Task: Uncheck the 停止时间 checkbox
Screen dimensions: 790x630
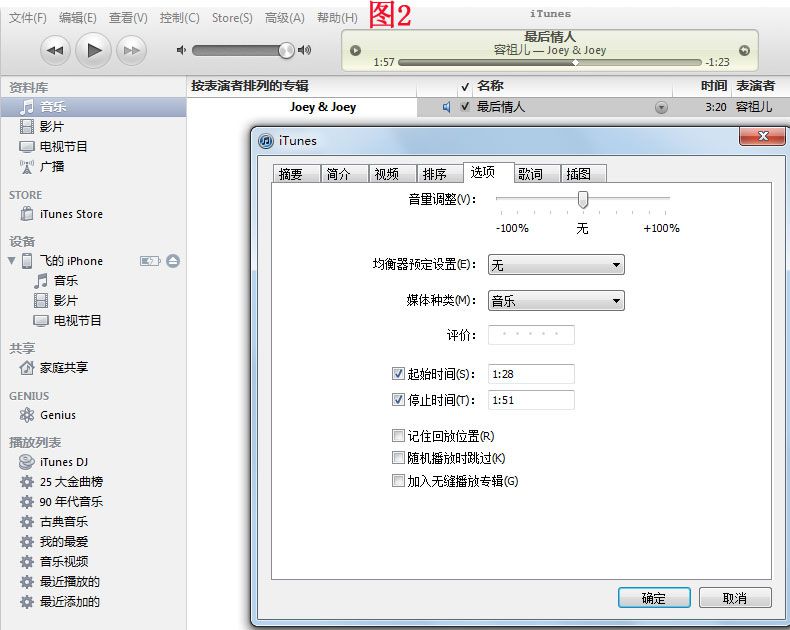Action: (x=398, y=400)
